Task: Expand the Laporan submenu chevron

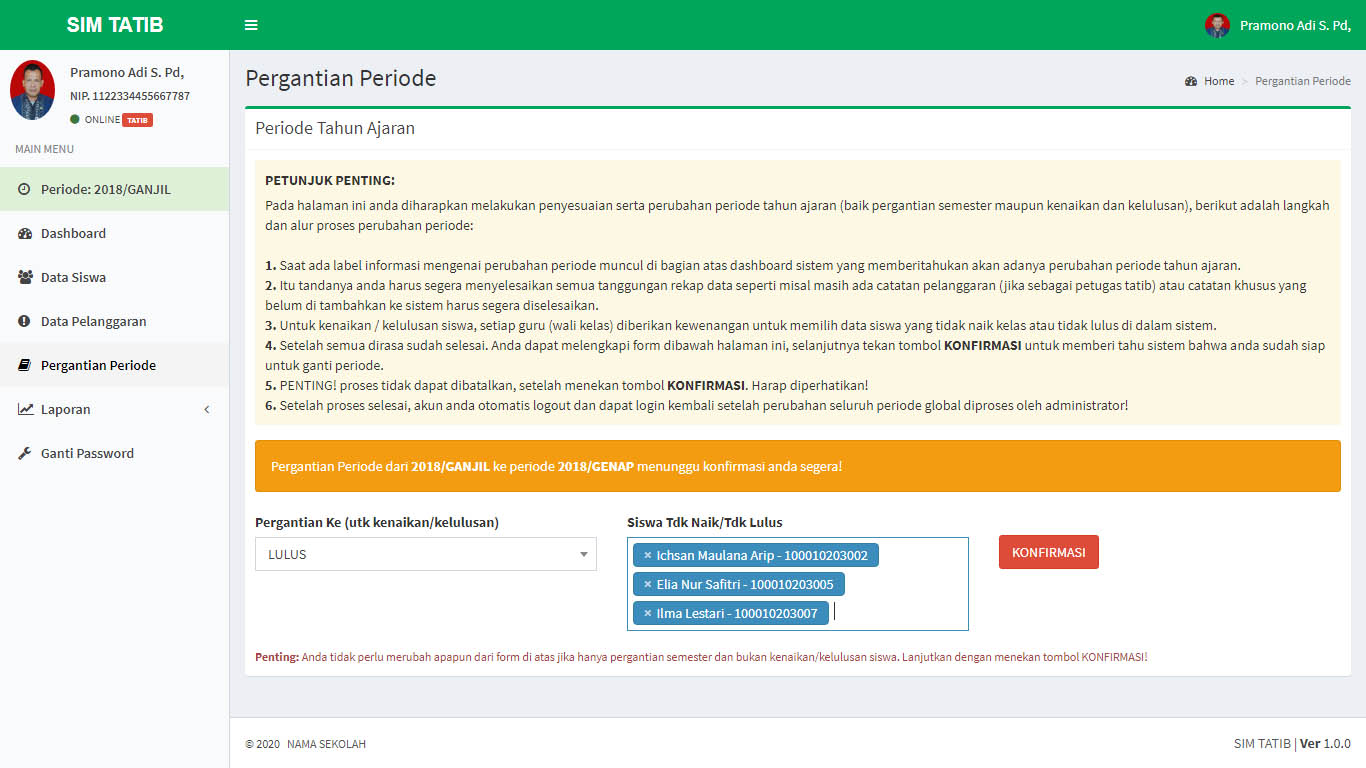Action: coord(207,409)
